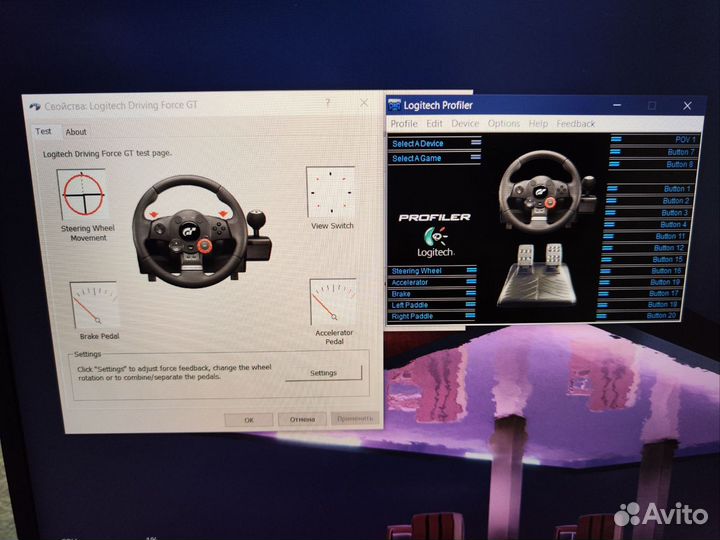
Task: Switch to the Test tab in properties dialog
Action: tap(44, 131)
